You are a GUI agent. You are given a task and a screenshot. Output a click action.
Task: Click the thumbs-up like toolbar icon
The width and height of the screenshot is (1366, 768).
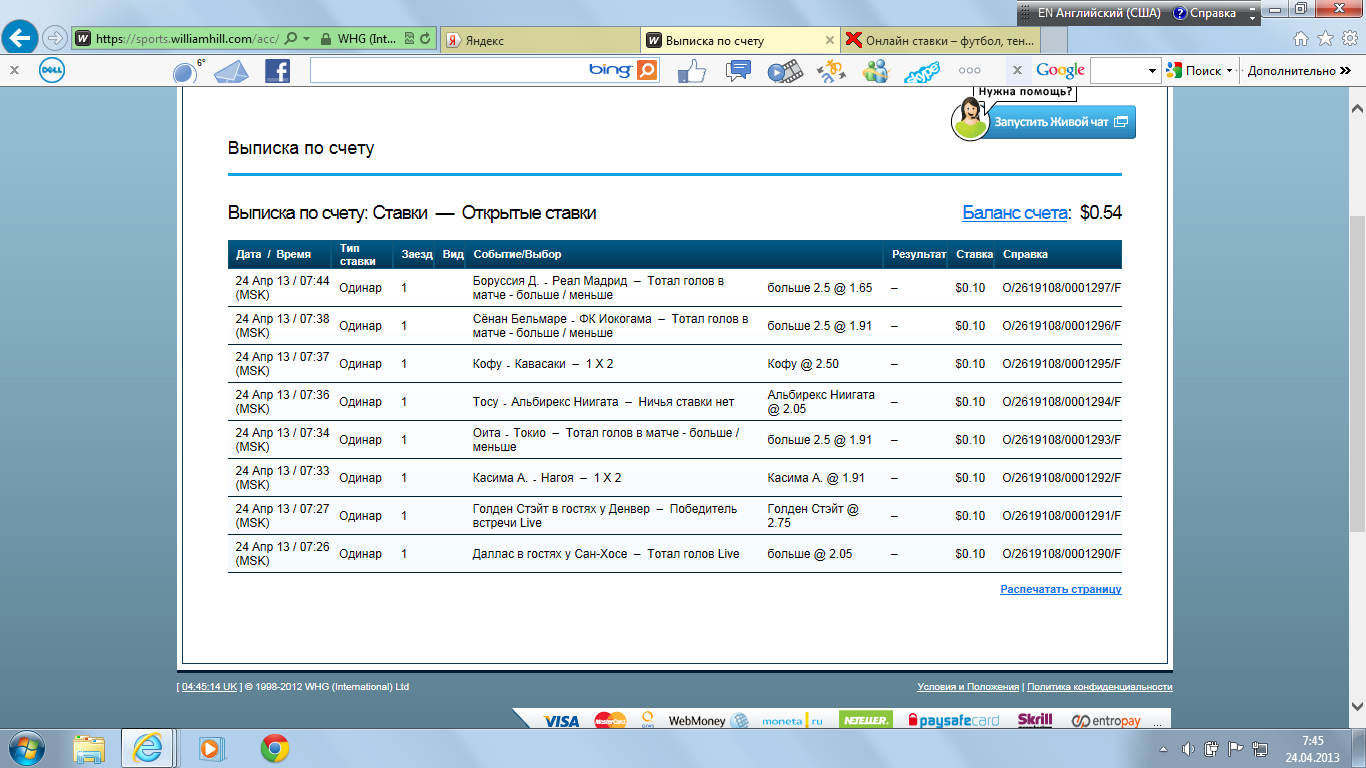[692, 71]
